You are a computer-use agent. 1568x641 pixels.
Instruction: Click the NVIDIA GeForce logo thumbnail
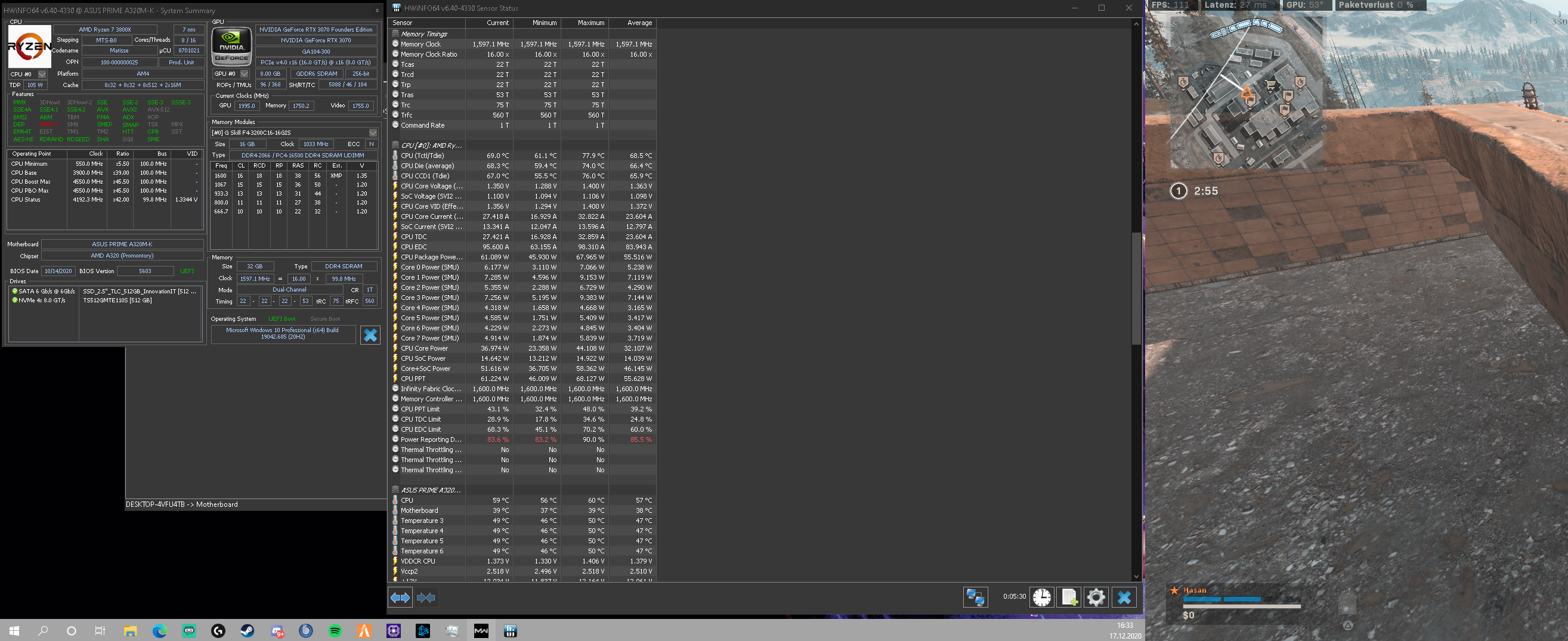coord(231,46)
